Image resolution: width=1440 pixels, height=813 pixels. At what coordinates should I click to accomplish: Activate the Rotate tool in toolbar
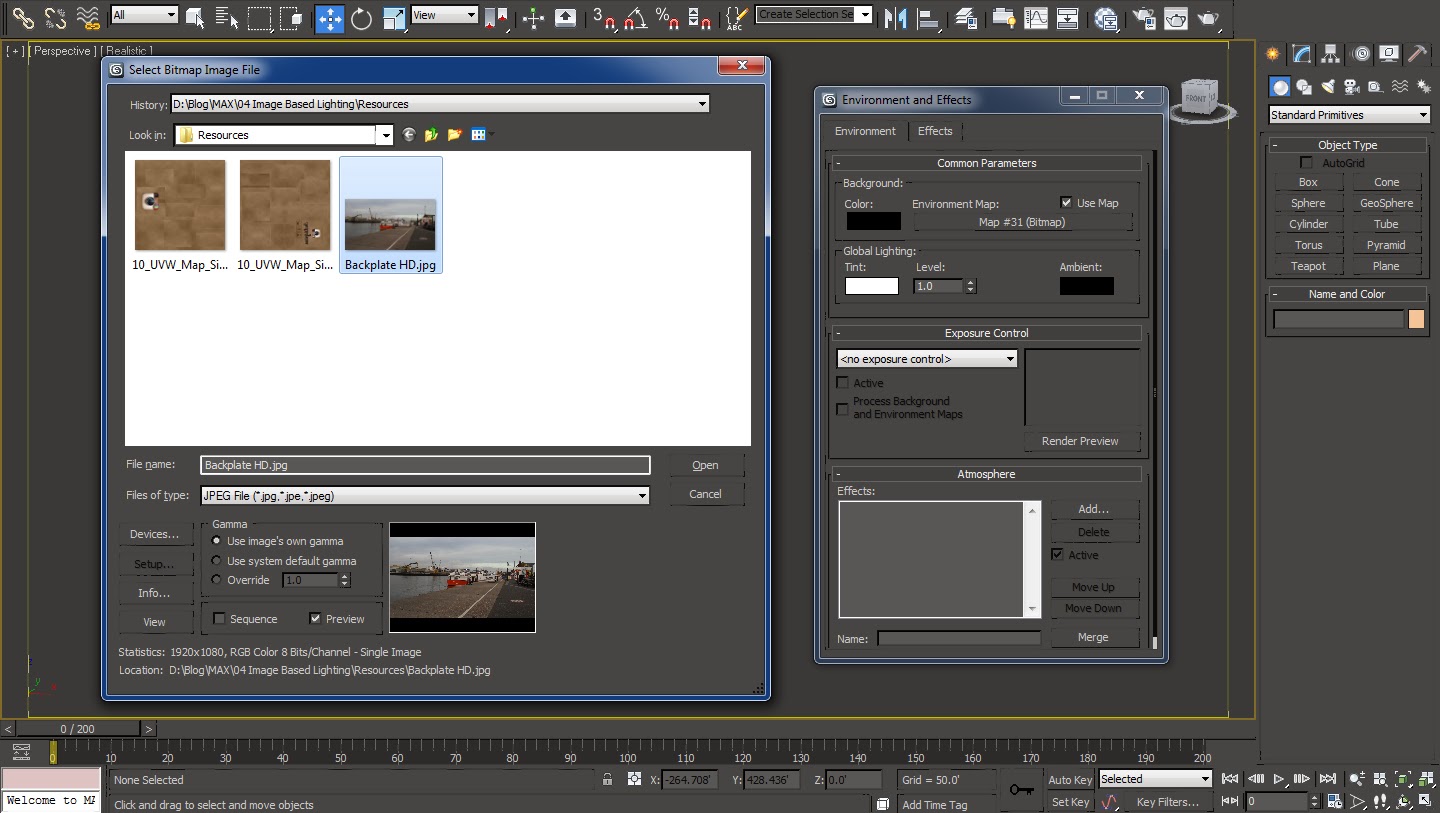click(x=361, y=18)
